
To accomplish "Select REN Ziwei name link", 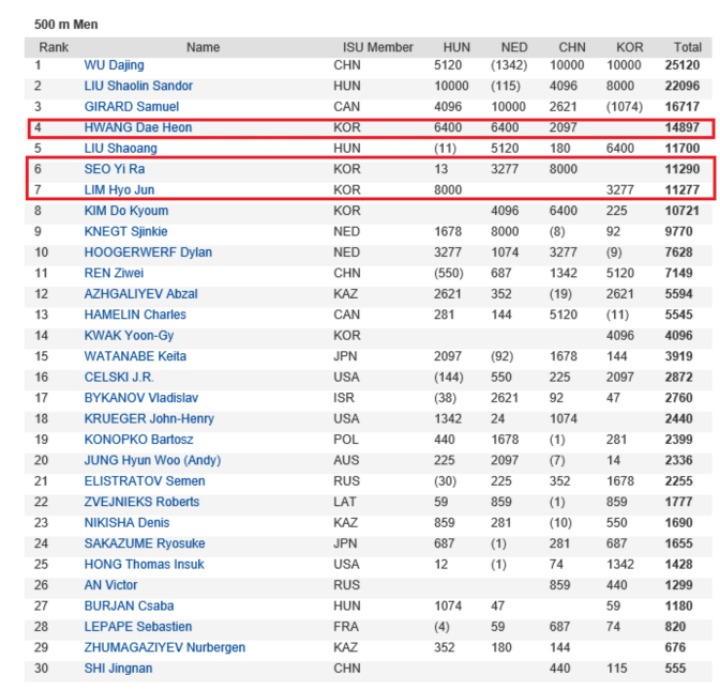I will tap(114, 273).
